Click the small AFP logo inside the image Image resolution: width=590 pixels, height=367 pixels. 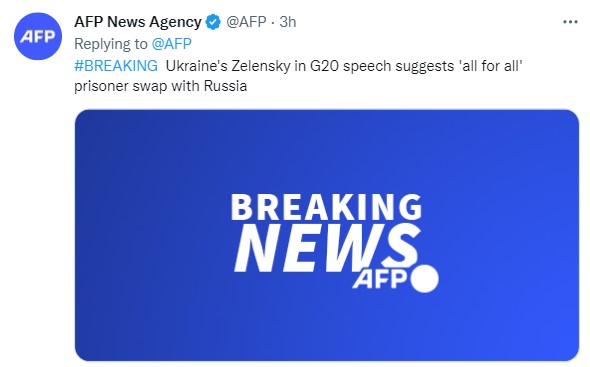(380, 279)
